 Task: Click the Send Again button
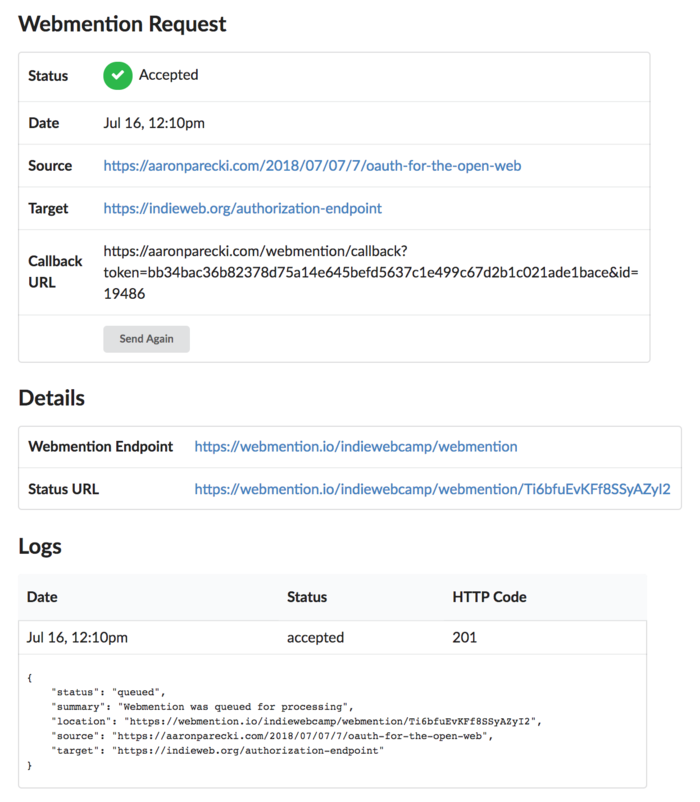[146, 339]
